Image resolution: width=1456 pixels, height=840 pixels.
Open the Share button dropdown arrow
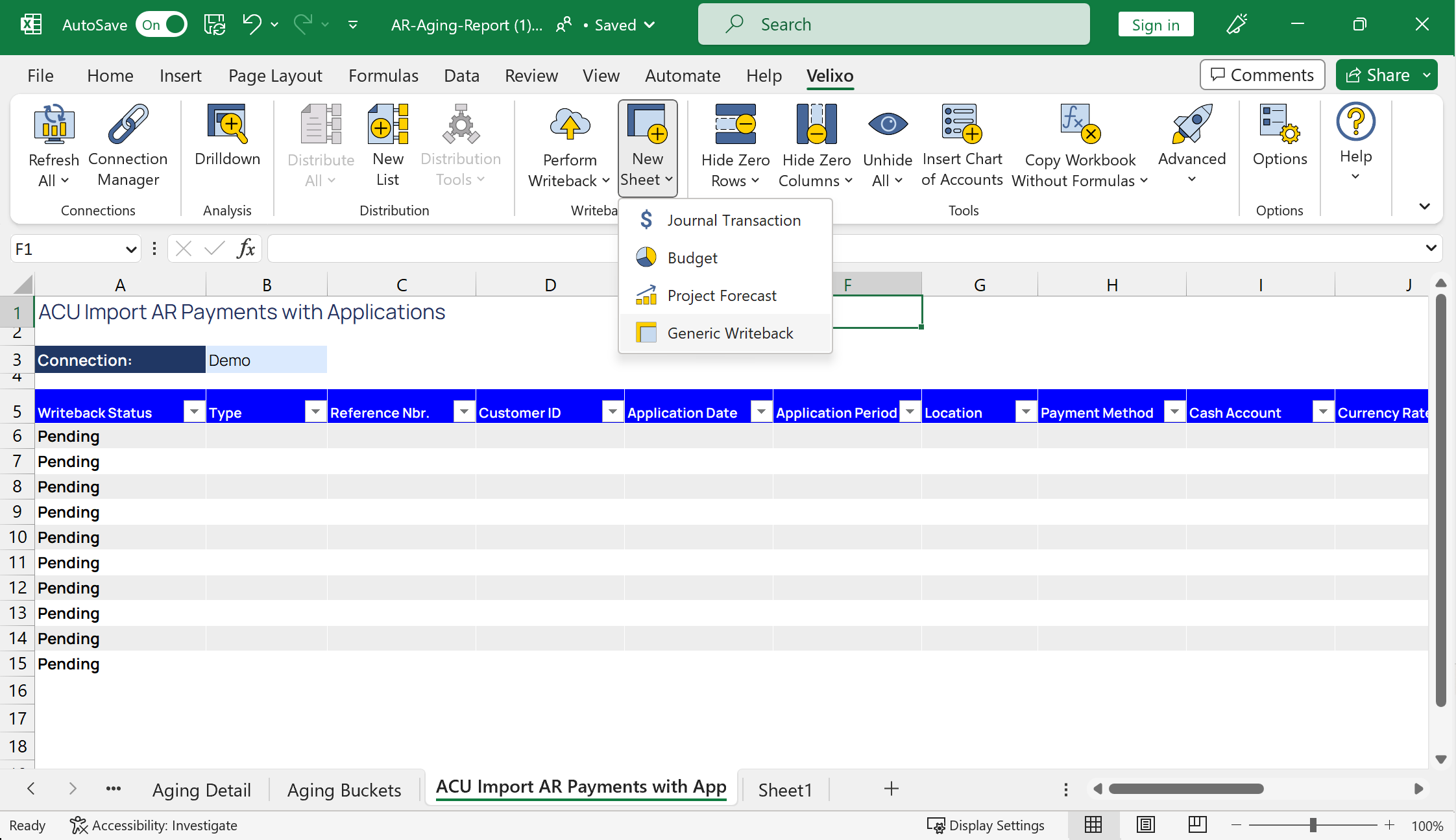(1427, 75)
